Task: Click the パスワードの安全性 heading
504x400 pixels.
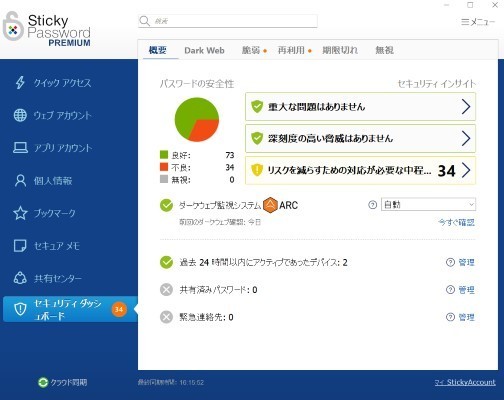Action: coord(197,84)
